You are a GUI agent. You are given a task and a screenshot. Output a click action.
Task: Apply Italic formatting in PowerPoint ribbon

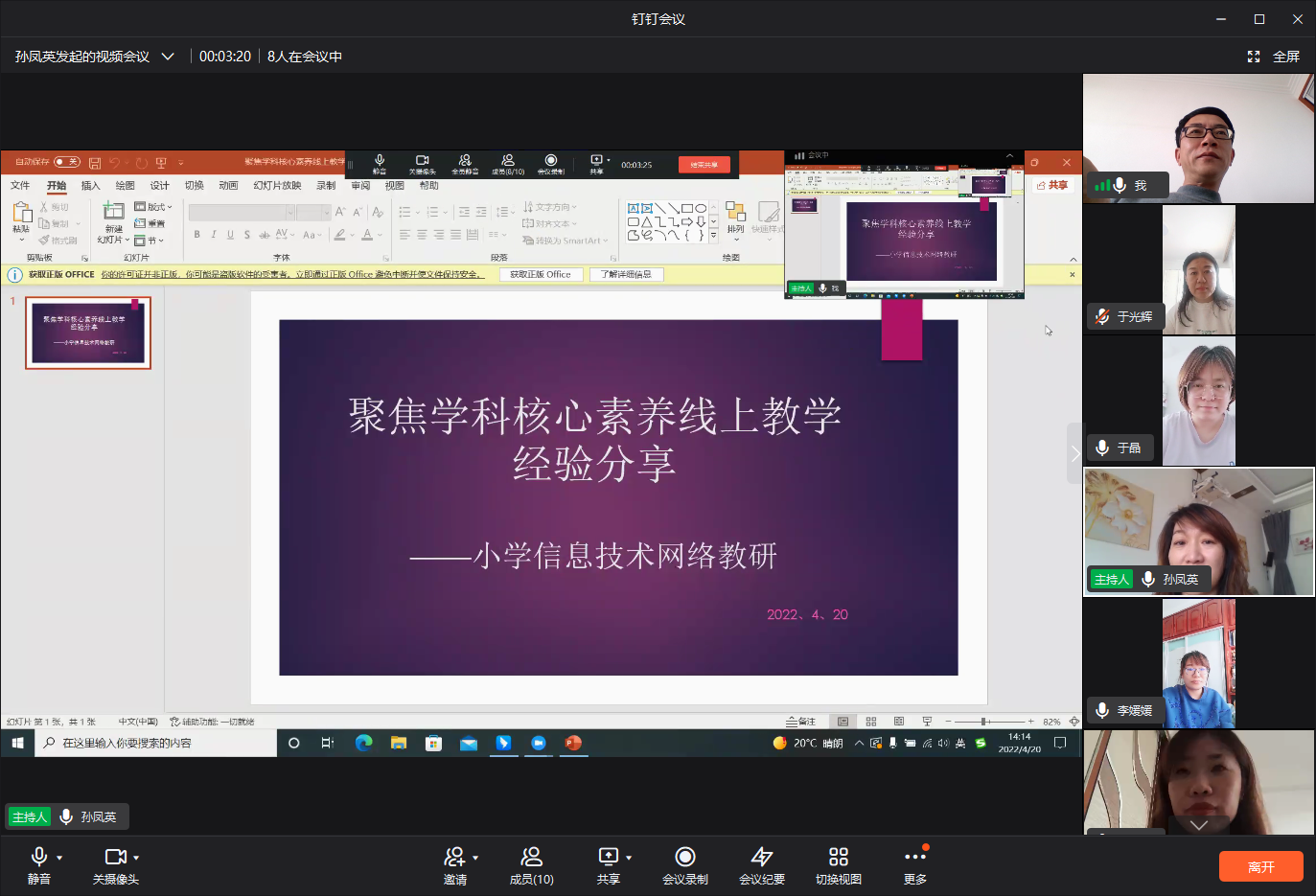click(213, 234)
